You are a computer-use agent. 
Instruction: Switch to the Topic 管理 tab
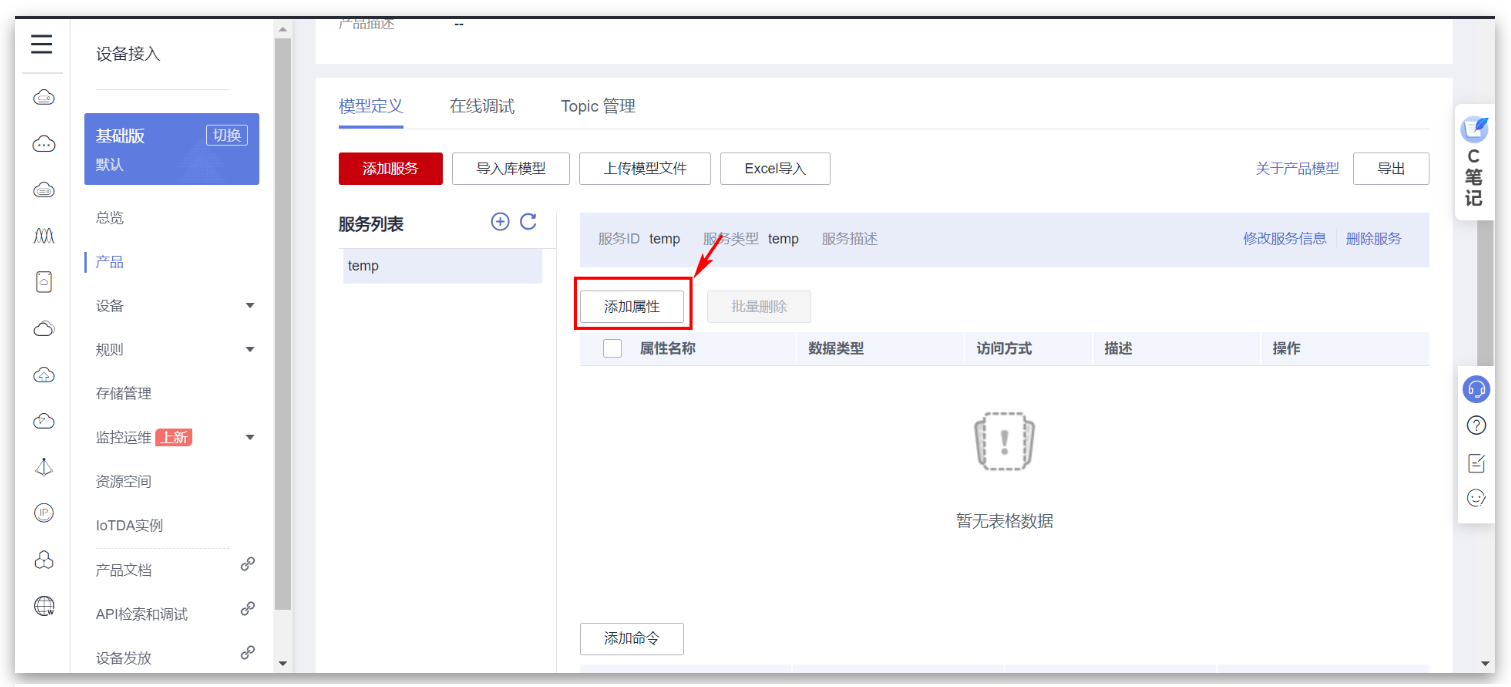click(598, 106)
